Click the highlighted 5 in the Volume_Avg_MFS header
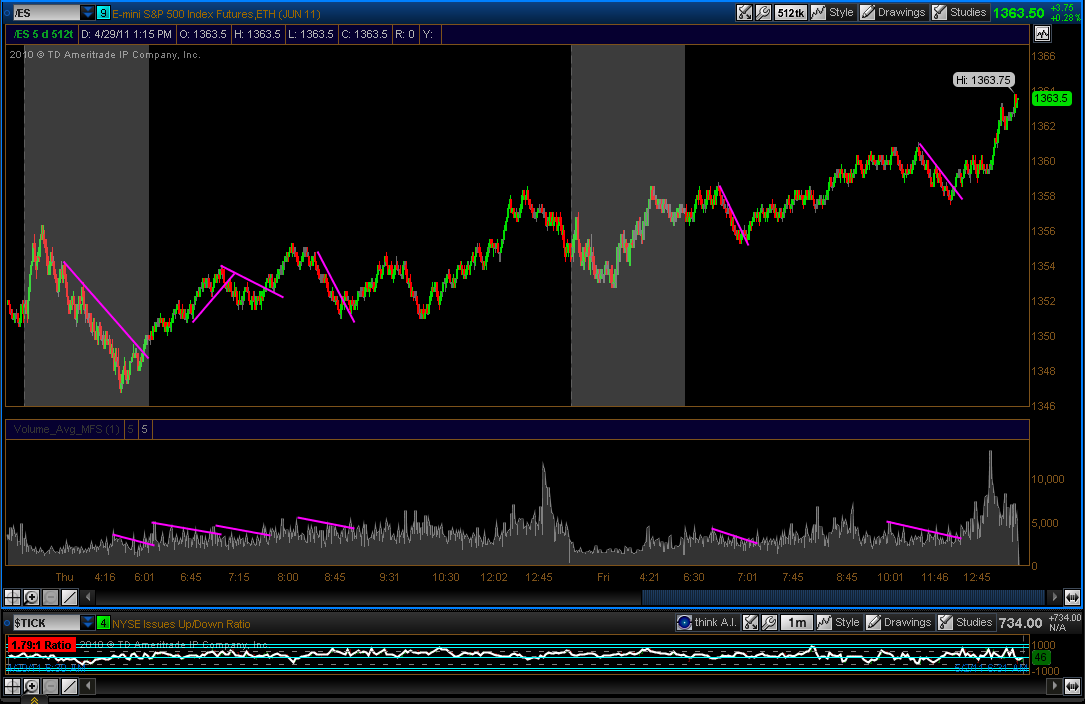The image size is (1085, 704). coord(145,429)
